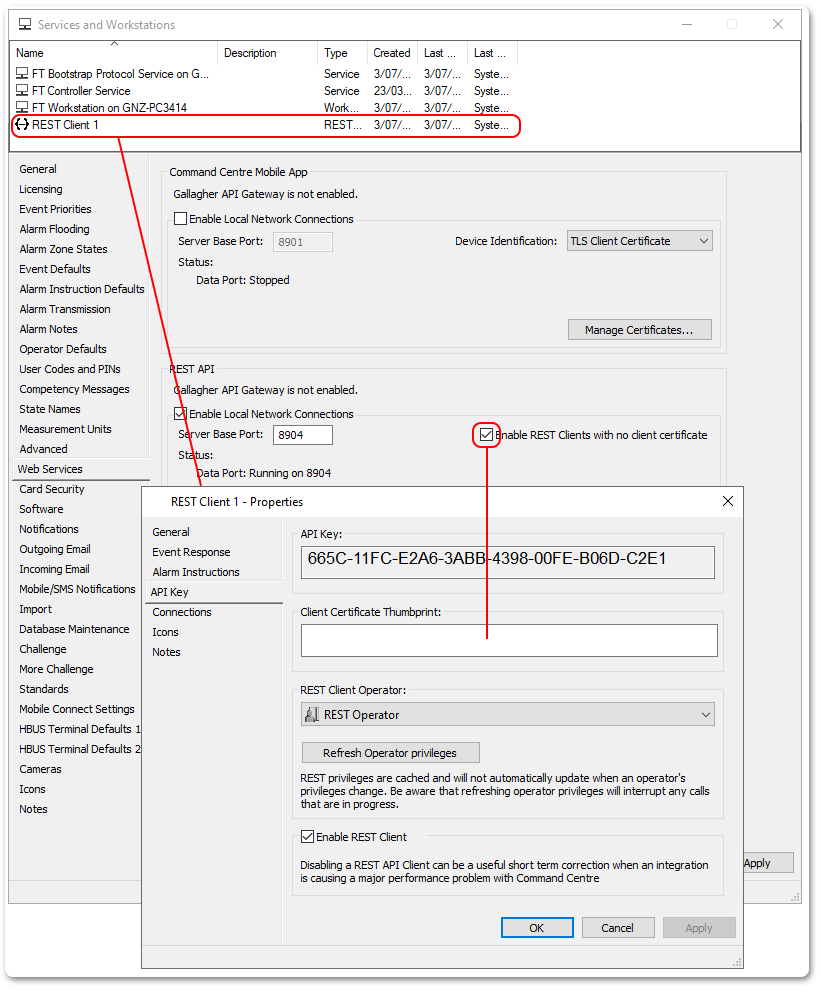Image resolution: width=821 pixels, height=992 pixels.
Task: Show the Event Defaults section
Action: pyautogui.click(x=55, y=270)
